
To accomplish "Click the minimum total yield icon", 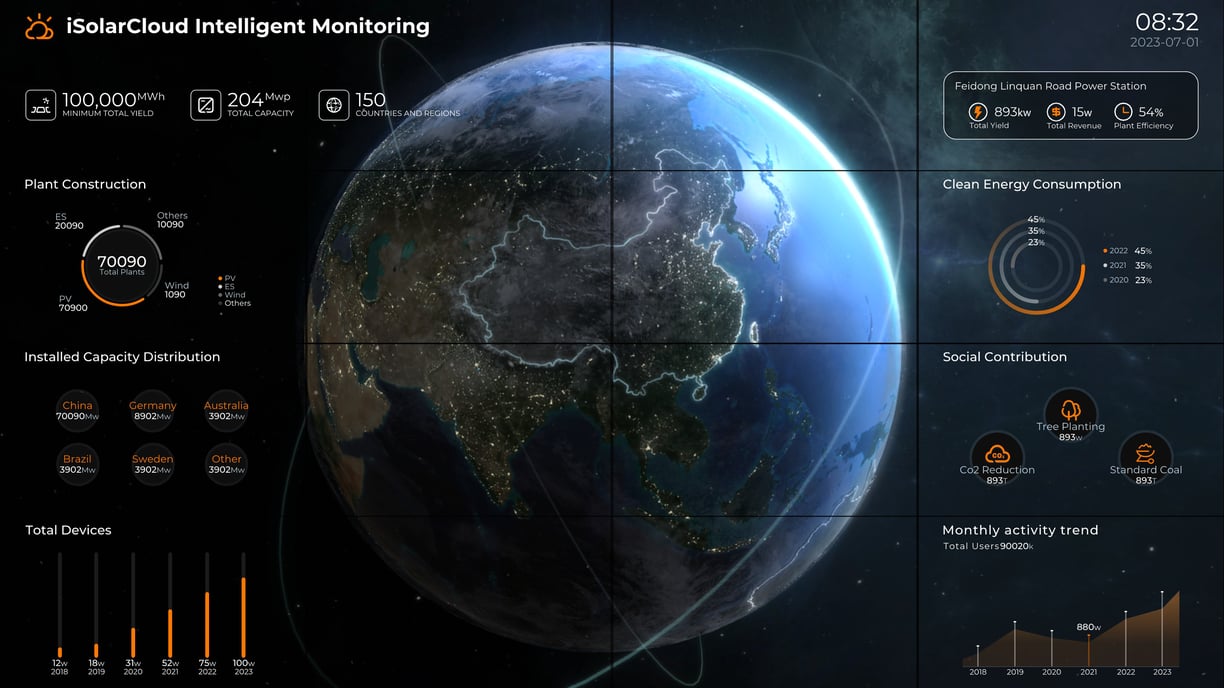I will (41, 105).
